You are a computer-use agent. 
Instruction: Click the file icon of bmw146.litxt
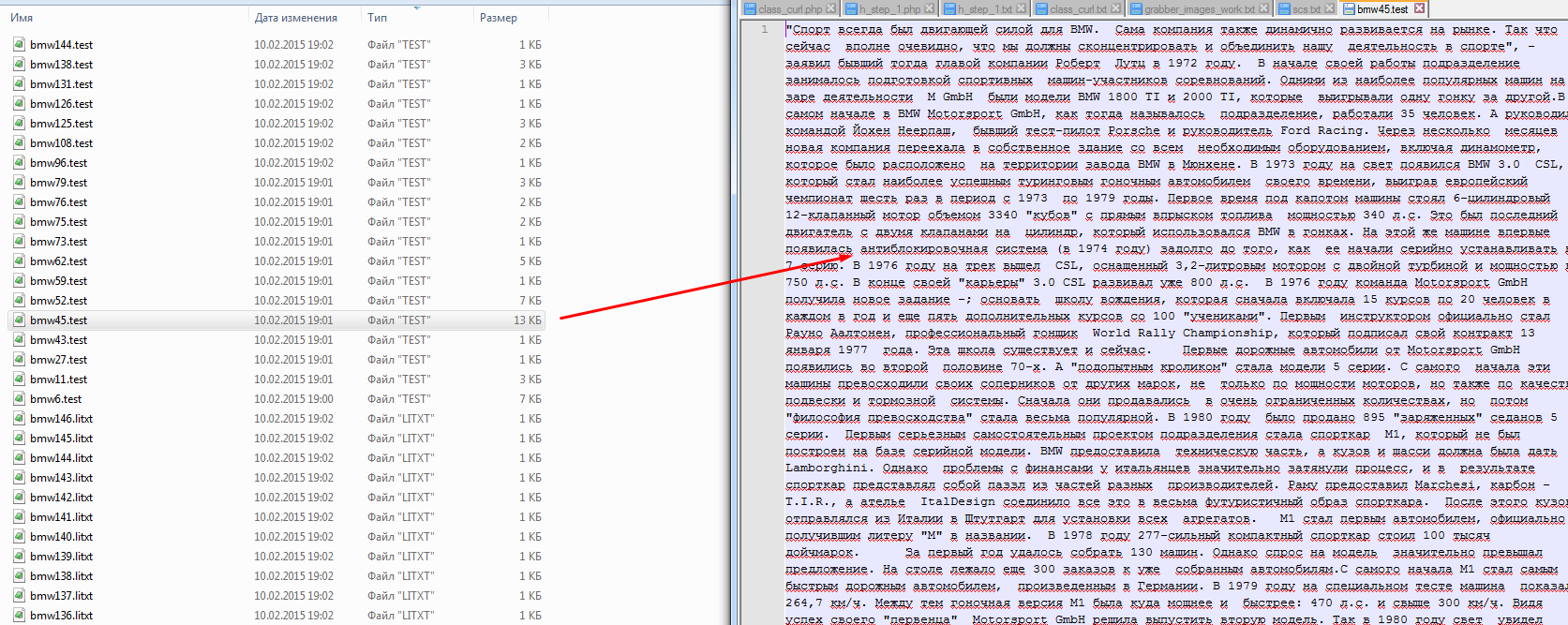[x=19, y=418]
